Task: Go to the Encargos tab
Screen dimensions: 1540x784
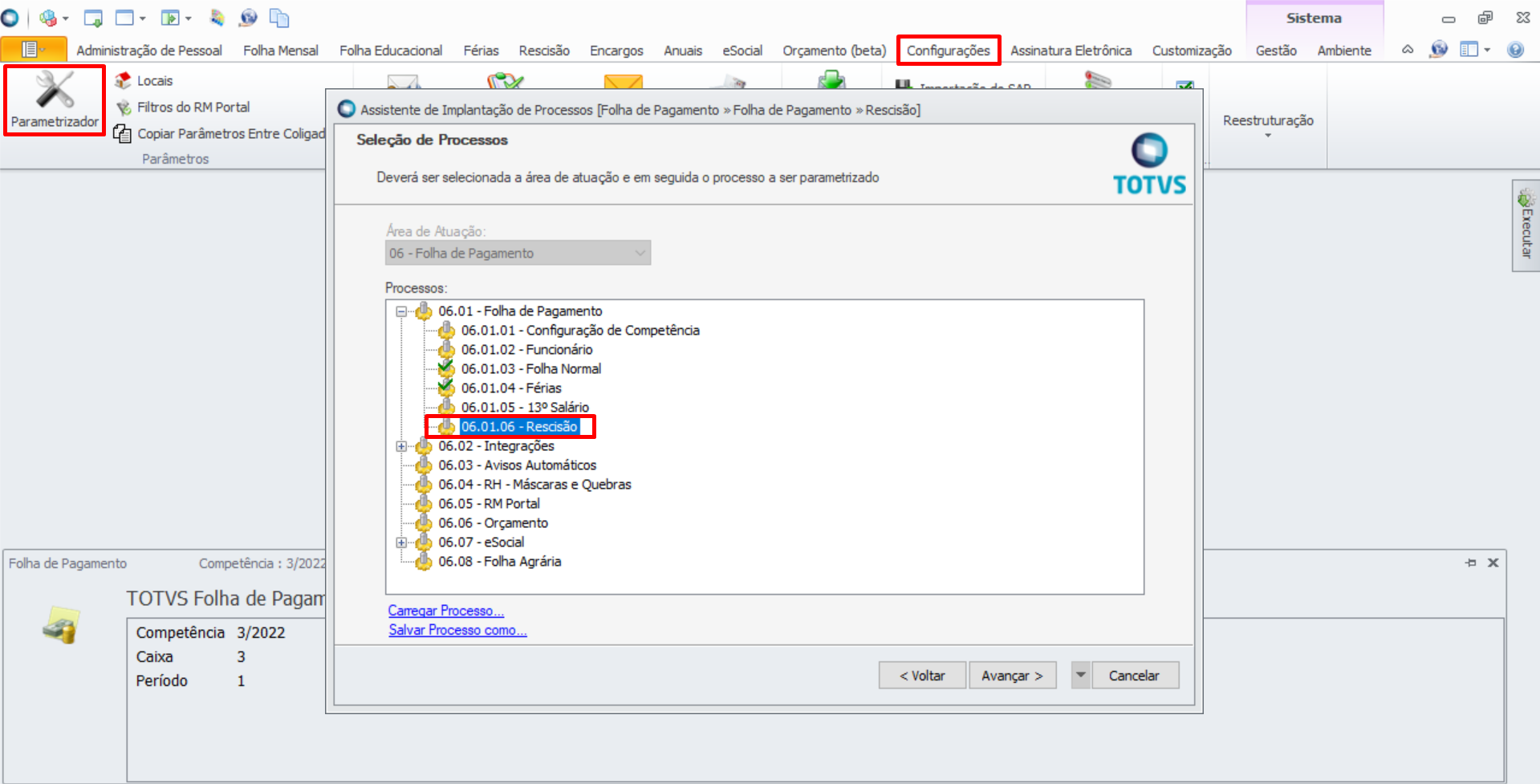Action: 616,51
